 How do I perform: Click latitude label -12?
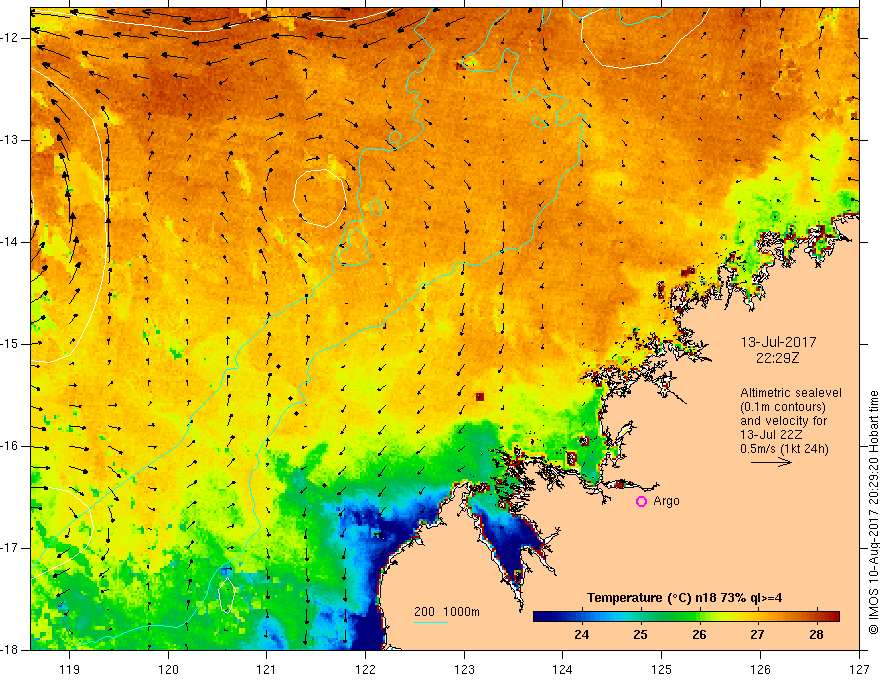click(11, 38)
